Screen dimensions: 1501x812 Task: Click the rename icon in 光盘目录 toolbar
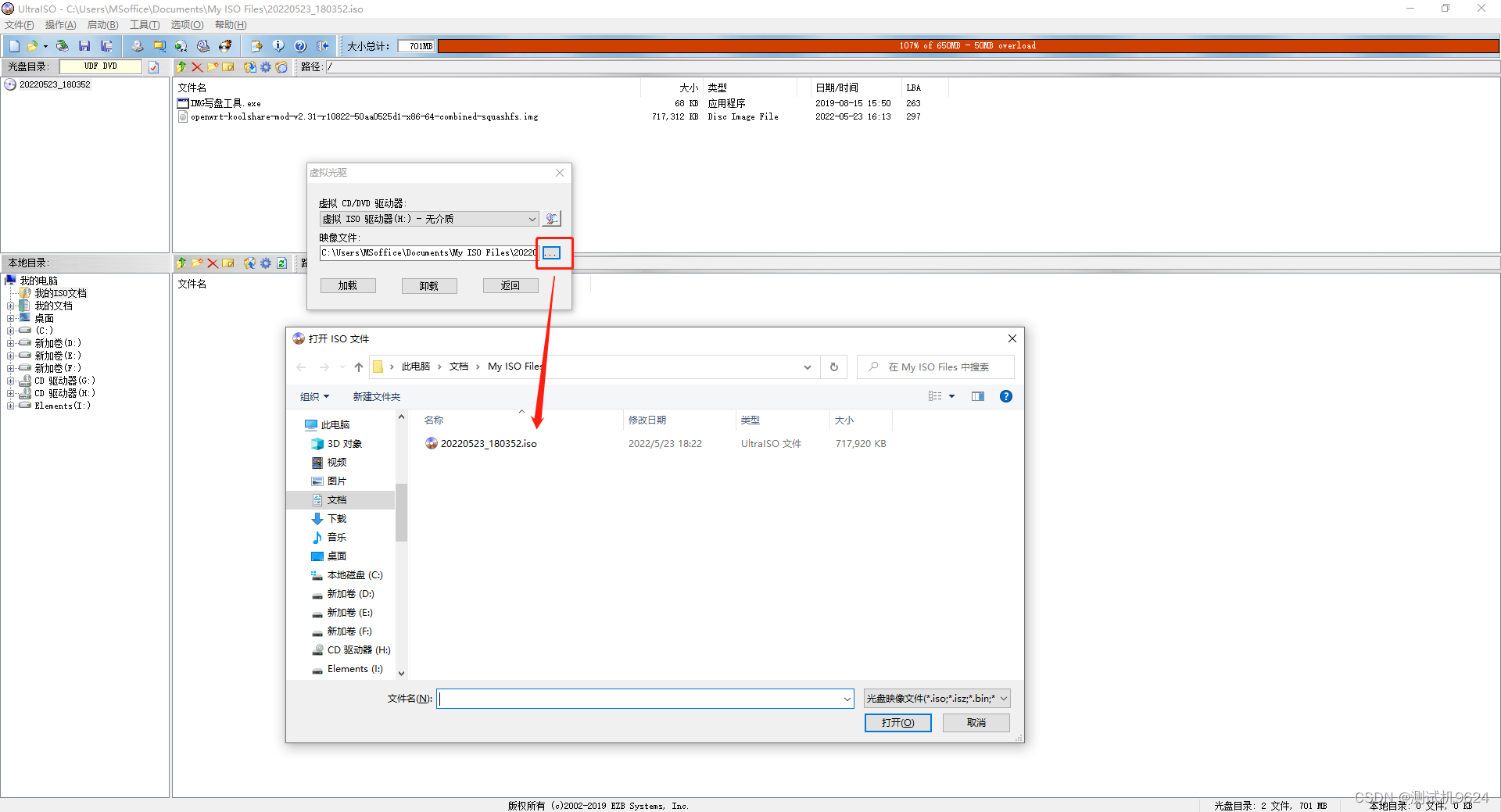point(228,67)
